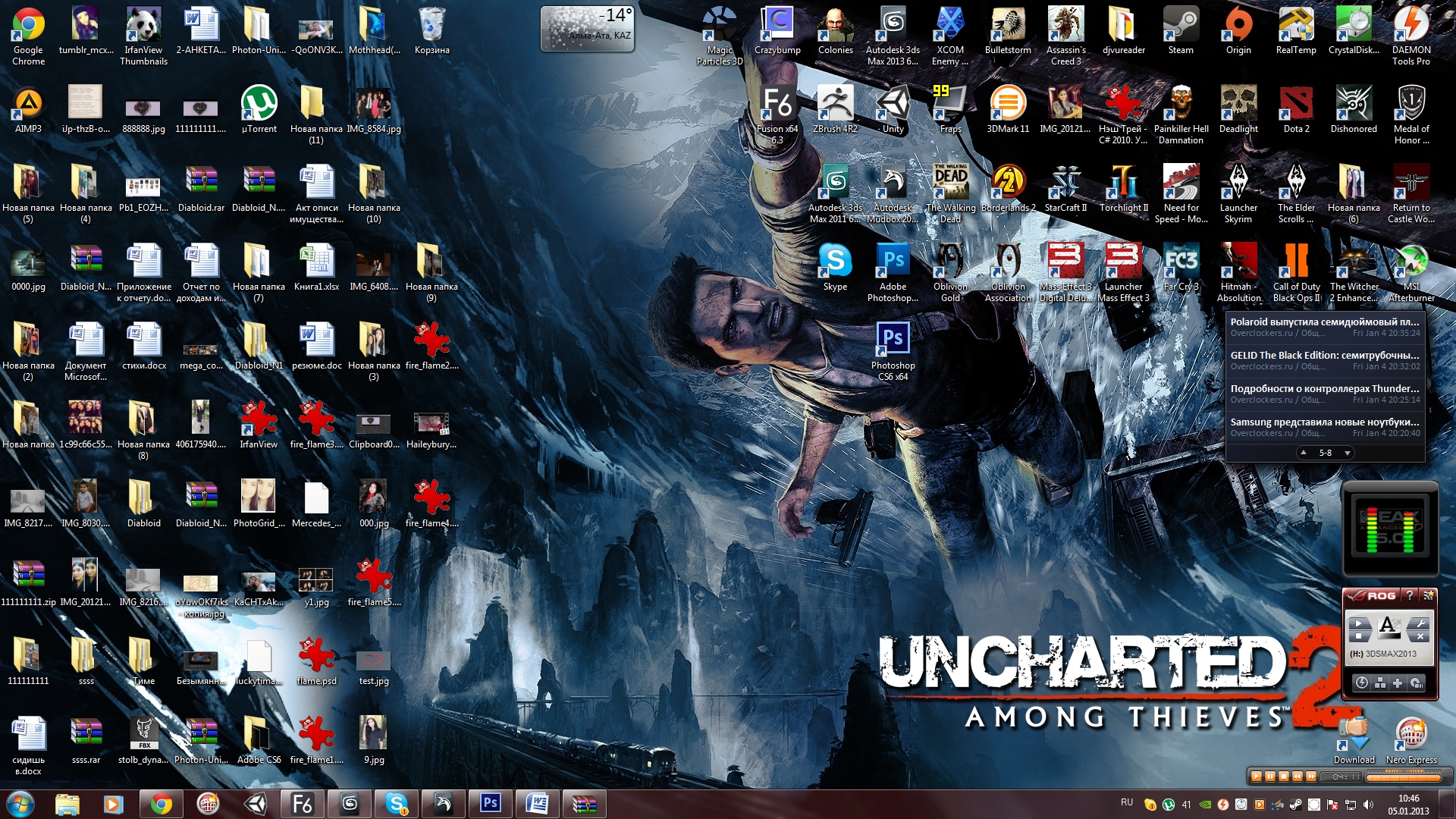Image resolution: width=1456 pixels, height=819 pixels.
Task: Mute sound via tray speaker icon
Action: coord(1368,805)
